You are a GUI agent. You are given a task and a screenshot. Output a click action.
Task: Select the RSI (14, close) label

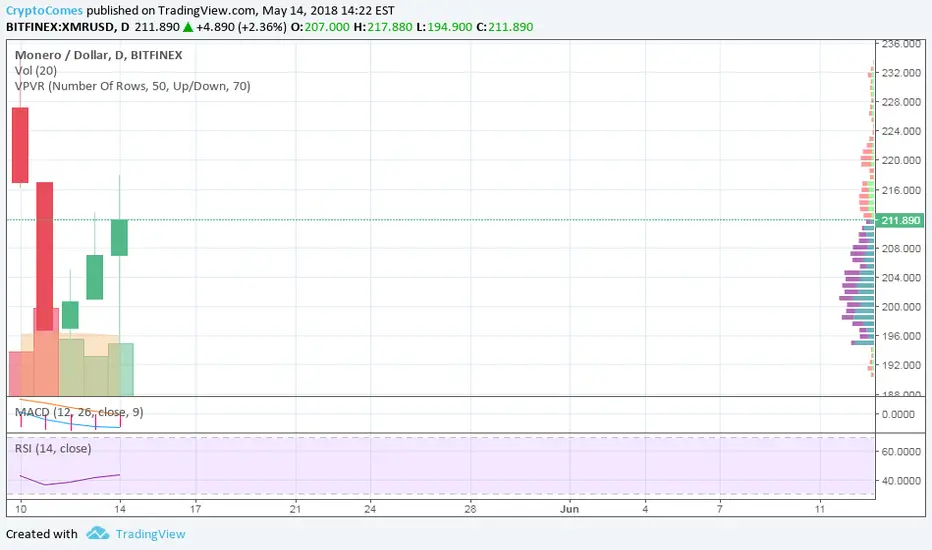[53, 448]
